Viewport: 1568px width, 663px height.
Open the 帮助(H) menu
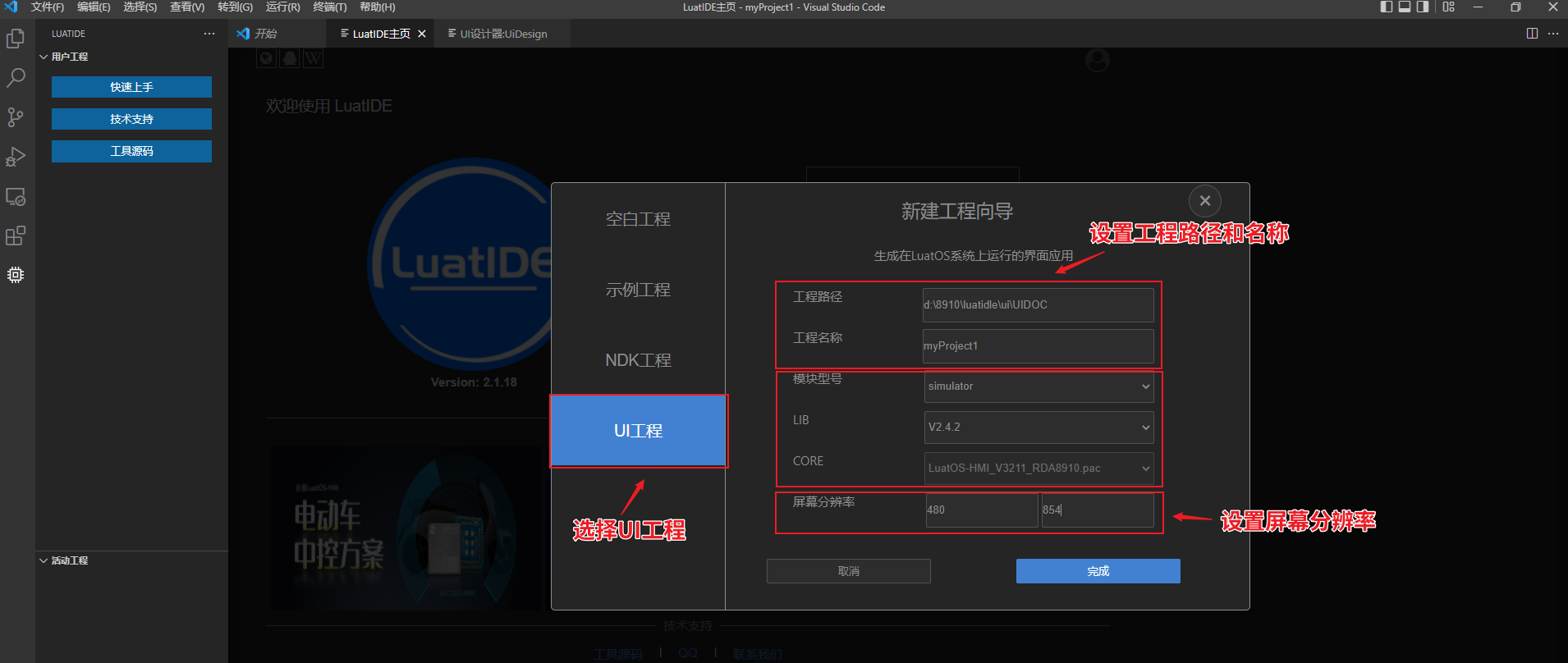(377, 7)
